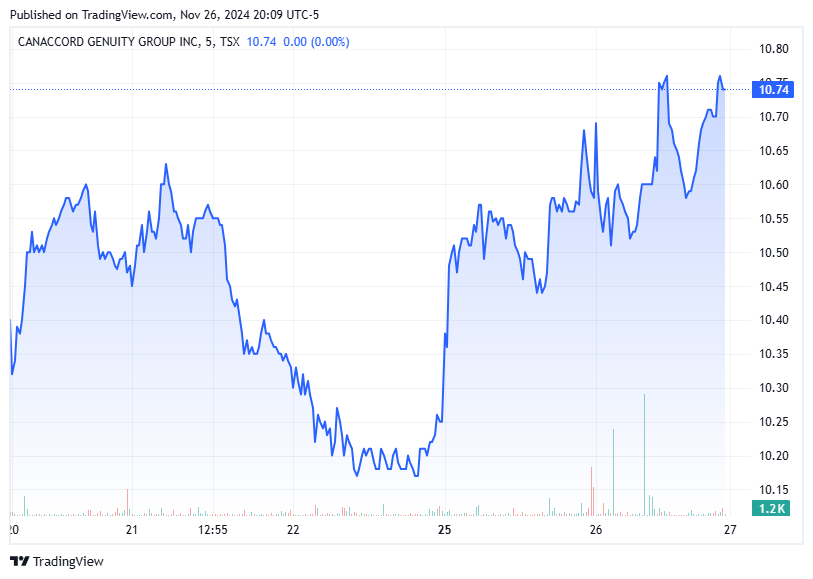Click the 10.80 price axis label
The width and height of the screenshot is (813, 579).
[x=773, y=49]
